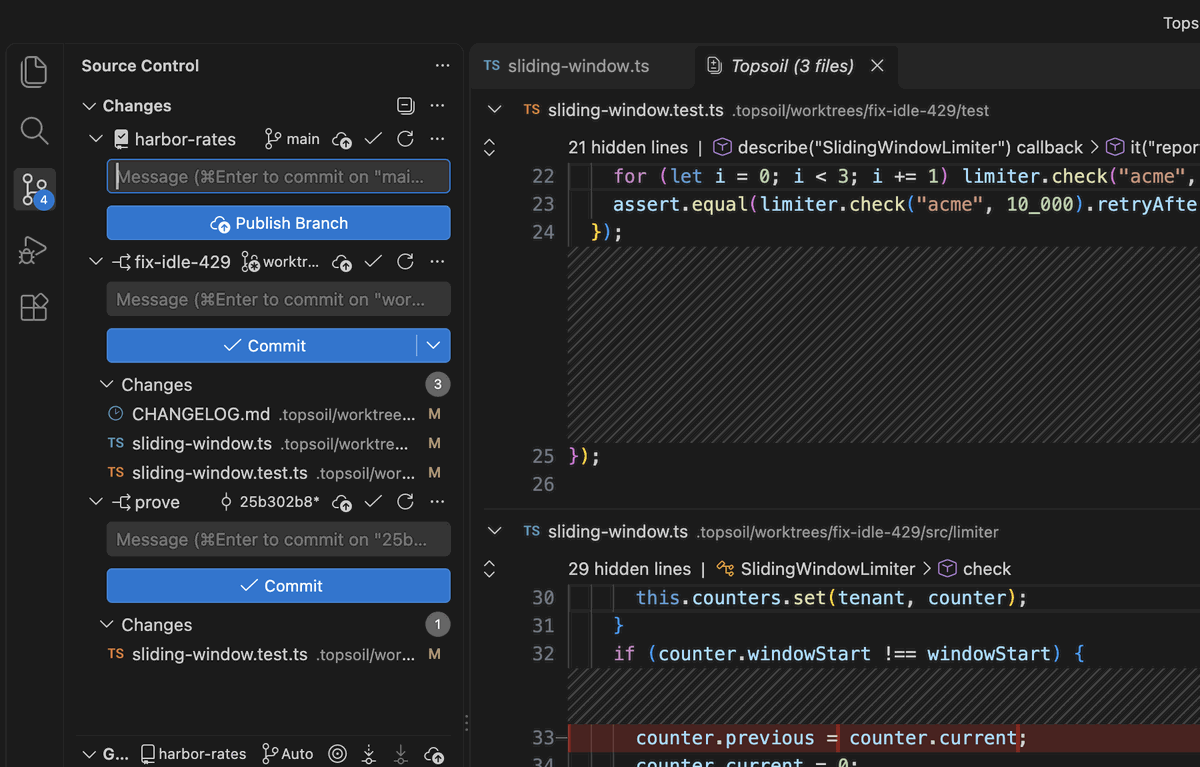Screen dimensions: 1200x767
Task: Click the fetch icon in the Graph header
Action: click(x=369, y=754)
